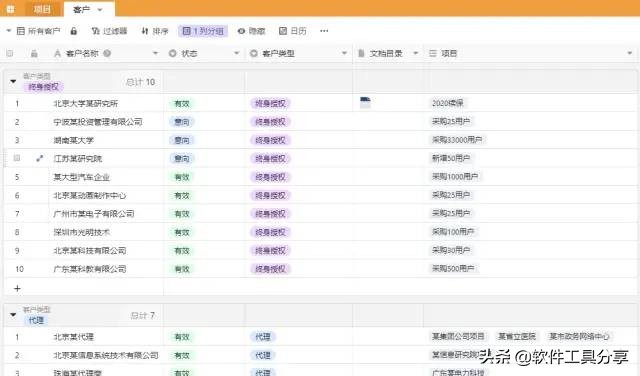This screenshot has height=376, width=640.
Task: Click the 终身授权 tag in 某大型汽车企业 row
Action: 270,177
